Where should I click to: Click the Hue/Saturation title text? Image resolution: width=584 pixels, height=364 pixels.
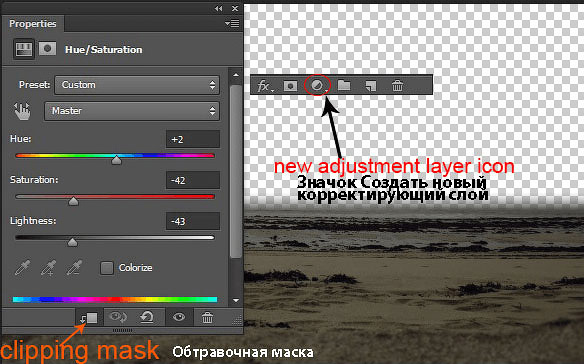tap(104, 50)
